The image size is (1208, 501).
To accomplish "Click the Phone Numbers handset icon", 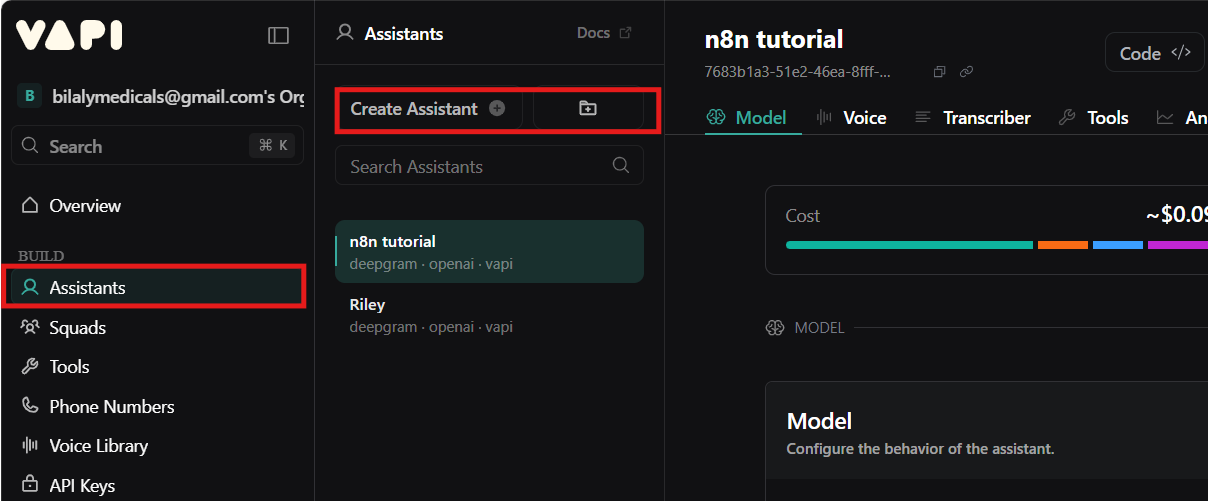I will (30, 406).
